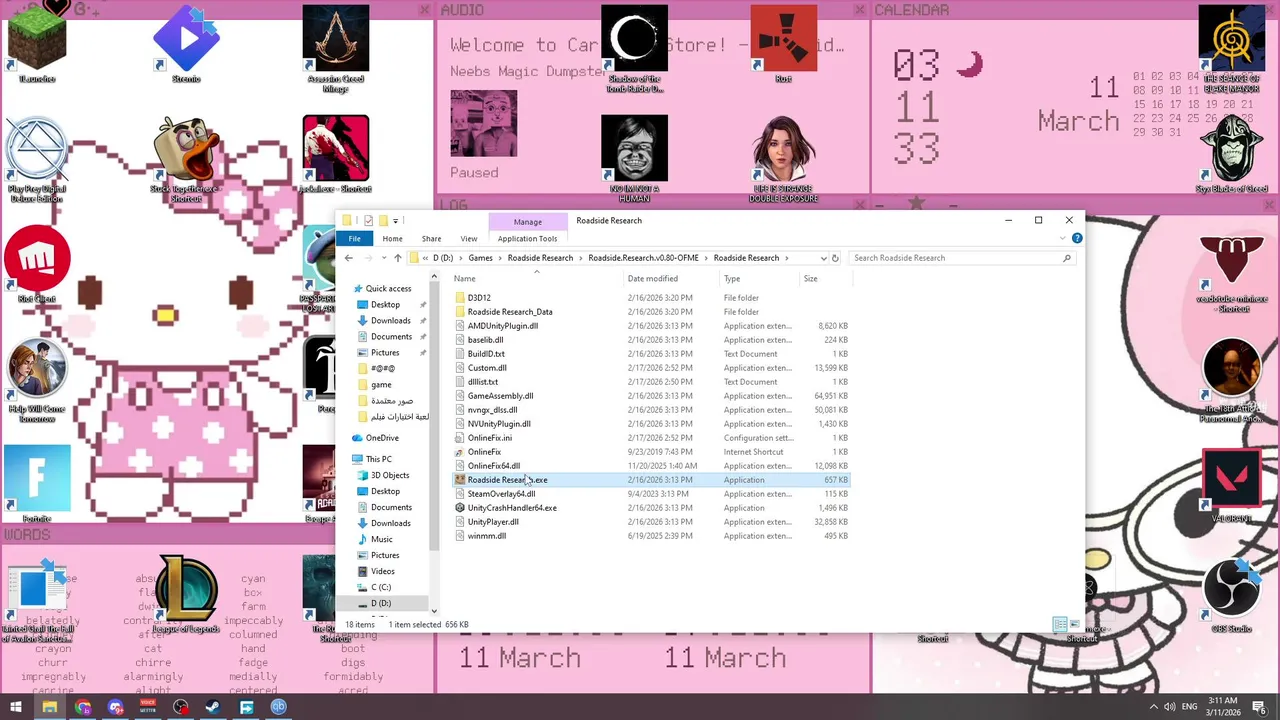Sort by Date modified column header
The width and height of the screenshot is (1280, 720).
(670, 279)
